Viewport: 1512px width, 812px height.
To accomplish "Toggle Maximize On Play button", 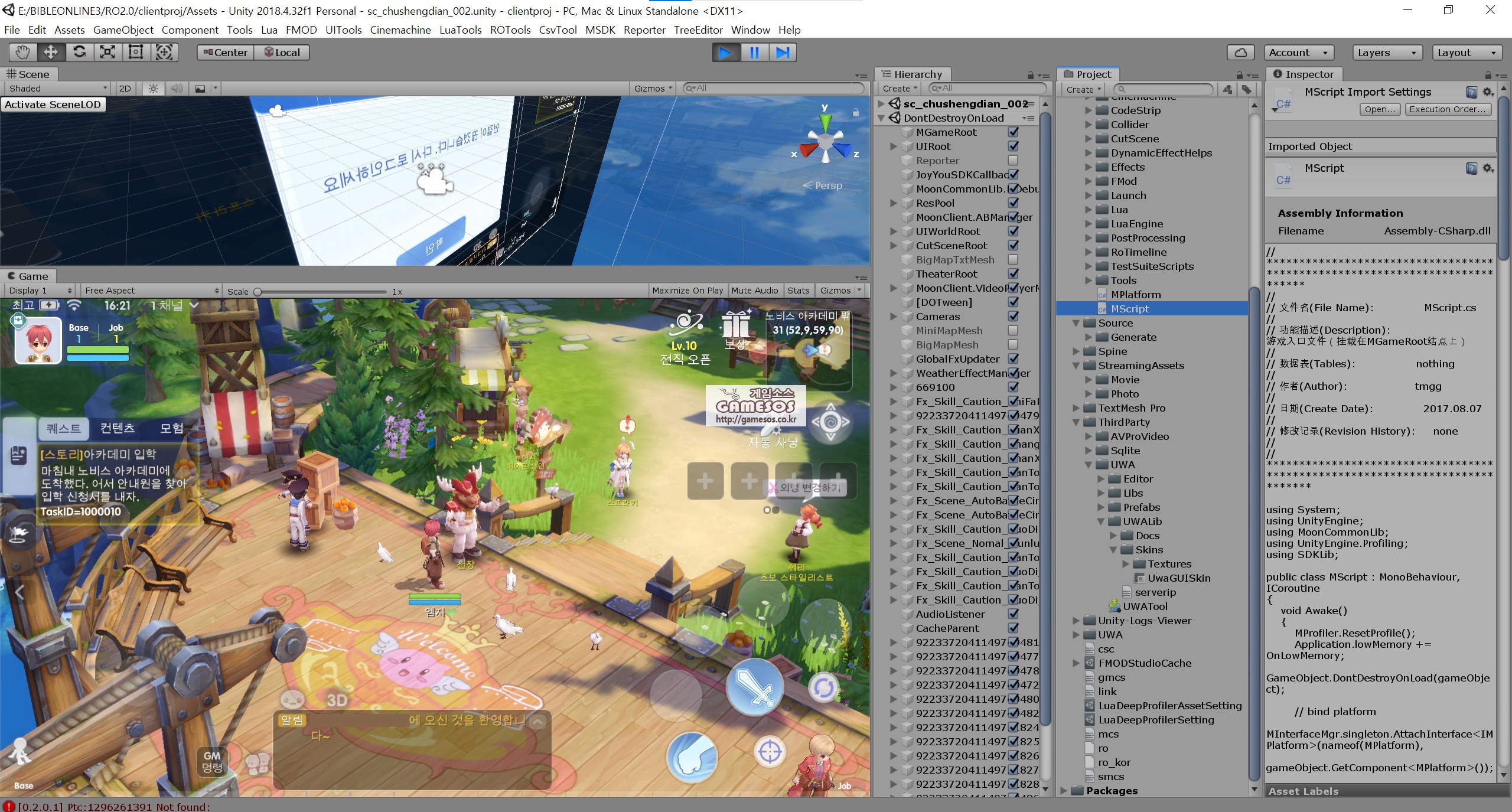I will (x=687, y=291).
